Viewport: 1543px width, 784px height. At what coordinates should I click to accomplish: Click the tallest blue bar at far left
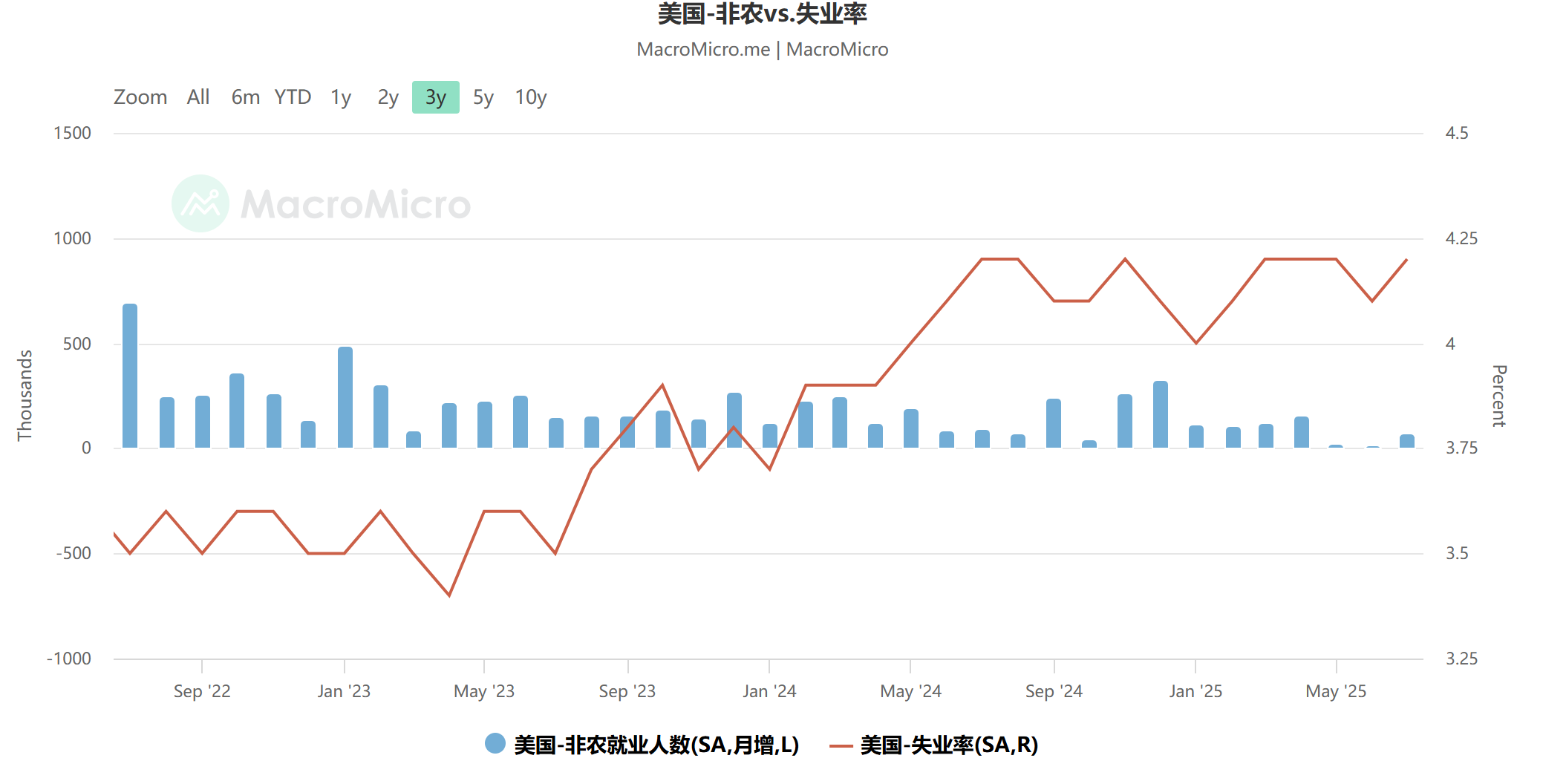click(130, 376)
